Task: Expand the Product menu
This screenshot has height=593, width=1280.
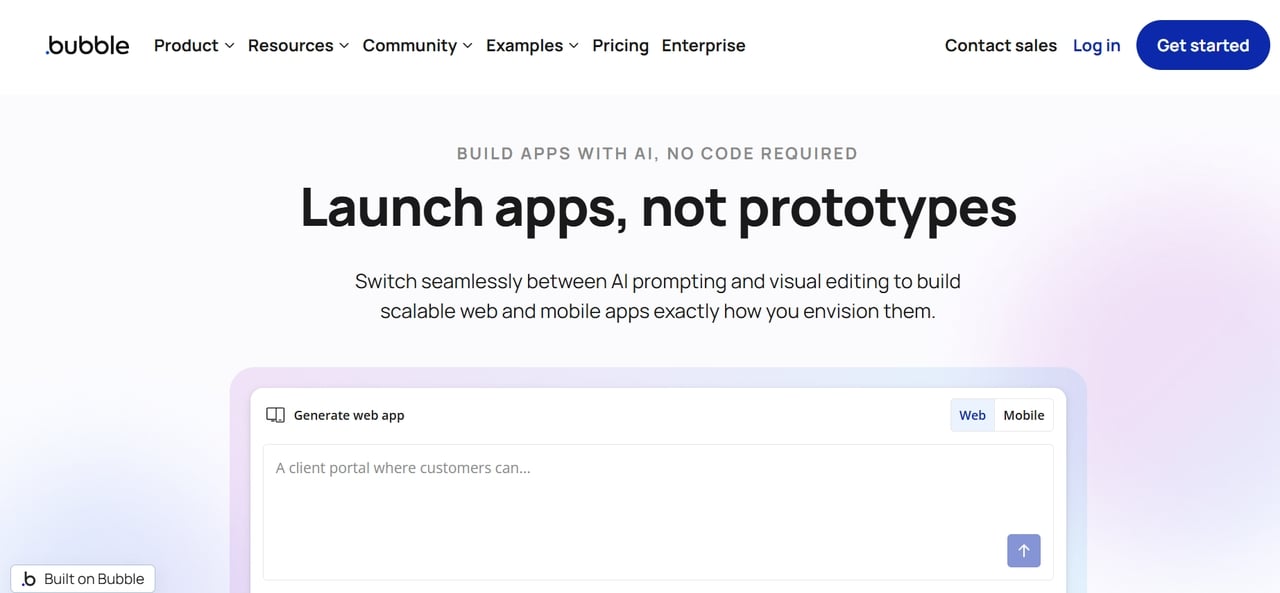Action: tap(194, 45)
